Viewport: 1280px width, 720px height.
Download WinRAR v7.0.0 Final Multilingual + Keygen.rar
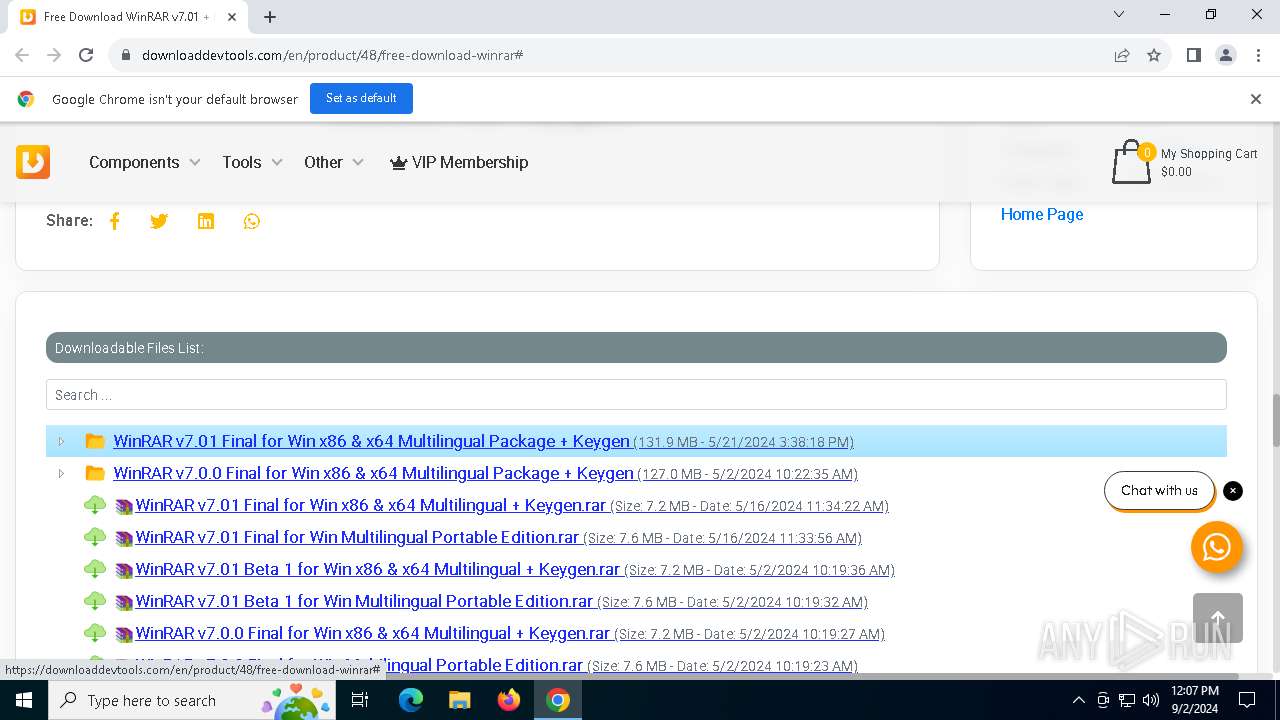point(372,633)
